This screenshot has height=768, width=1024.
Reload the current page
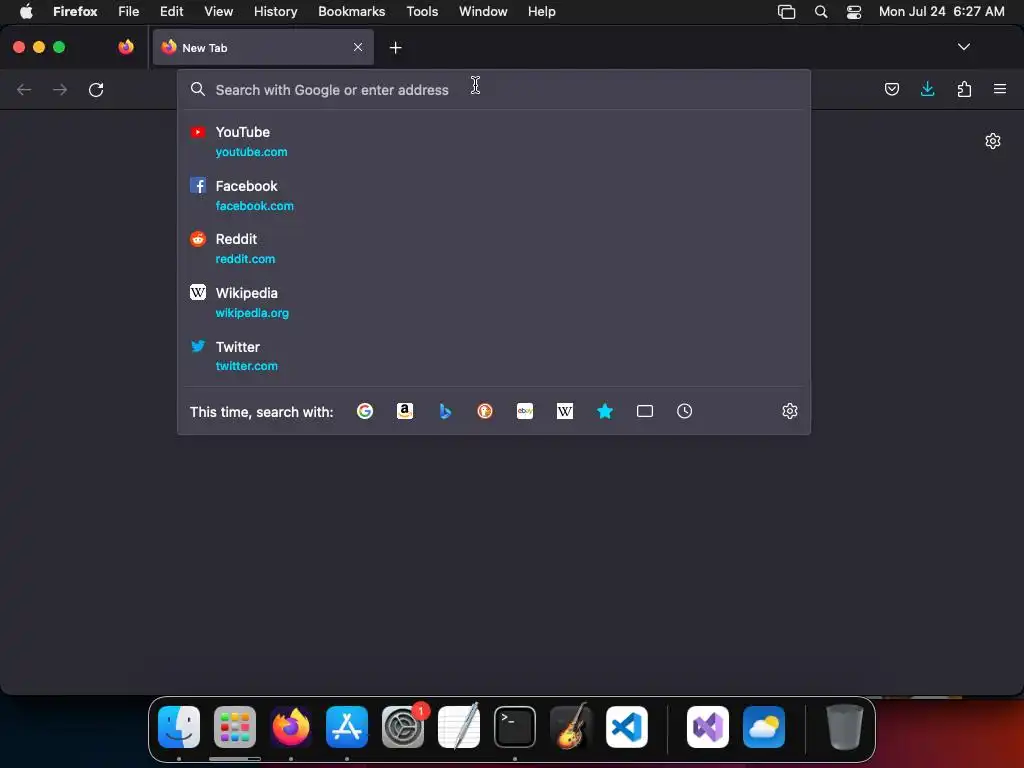coord(96,89)
